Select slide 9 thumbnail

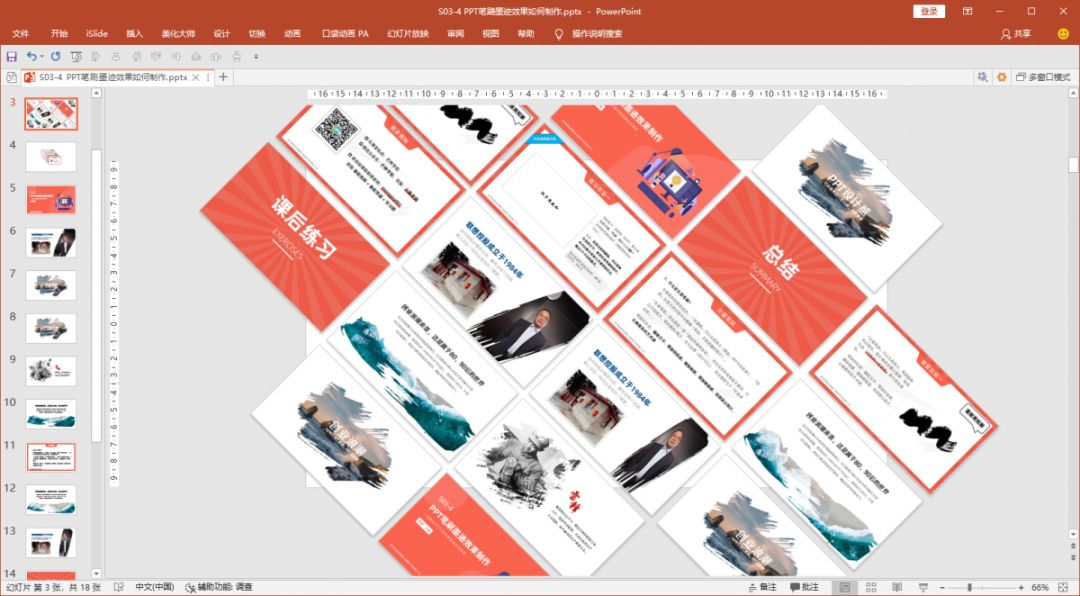[51, 371]
